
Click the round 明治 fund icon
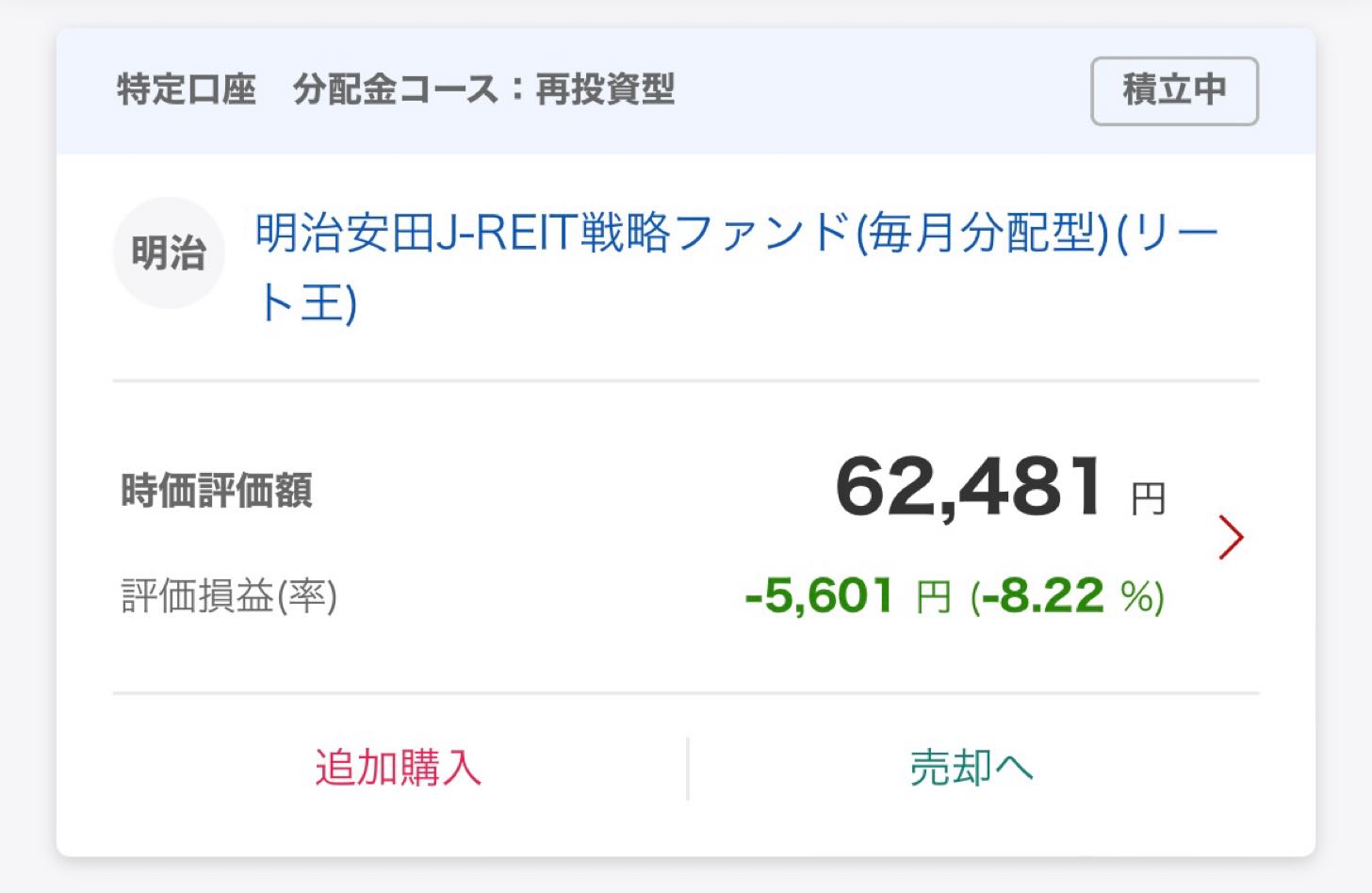tap(169, 253)
